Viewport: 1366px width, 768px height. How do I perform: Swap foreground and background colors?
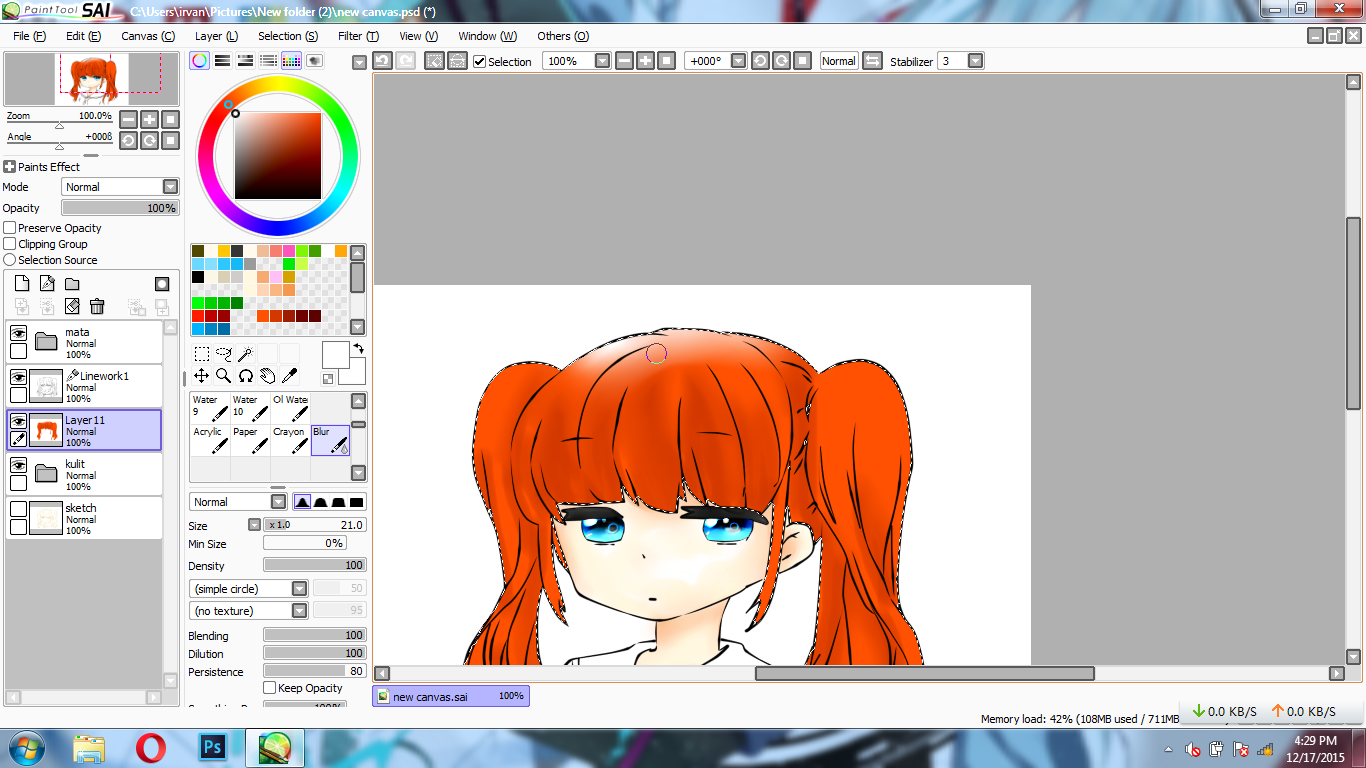(x=357, y=348)
